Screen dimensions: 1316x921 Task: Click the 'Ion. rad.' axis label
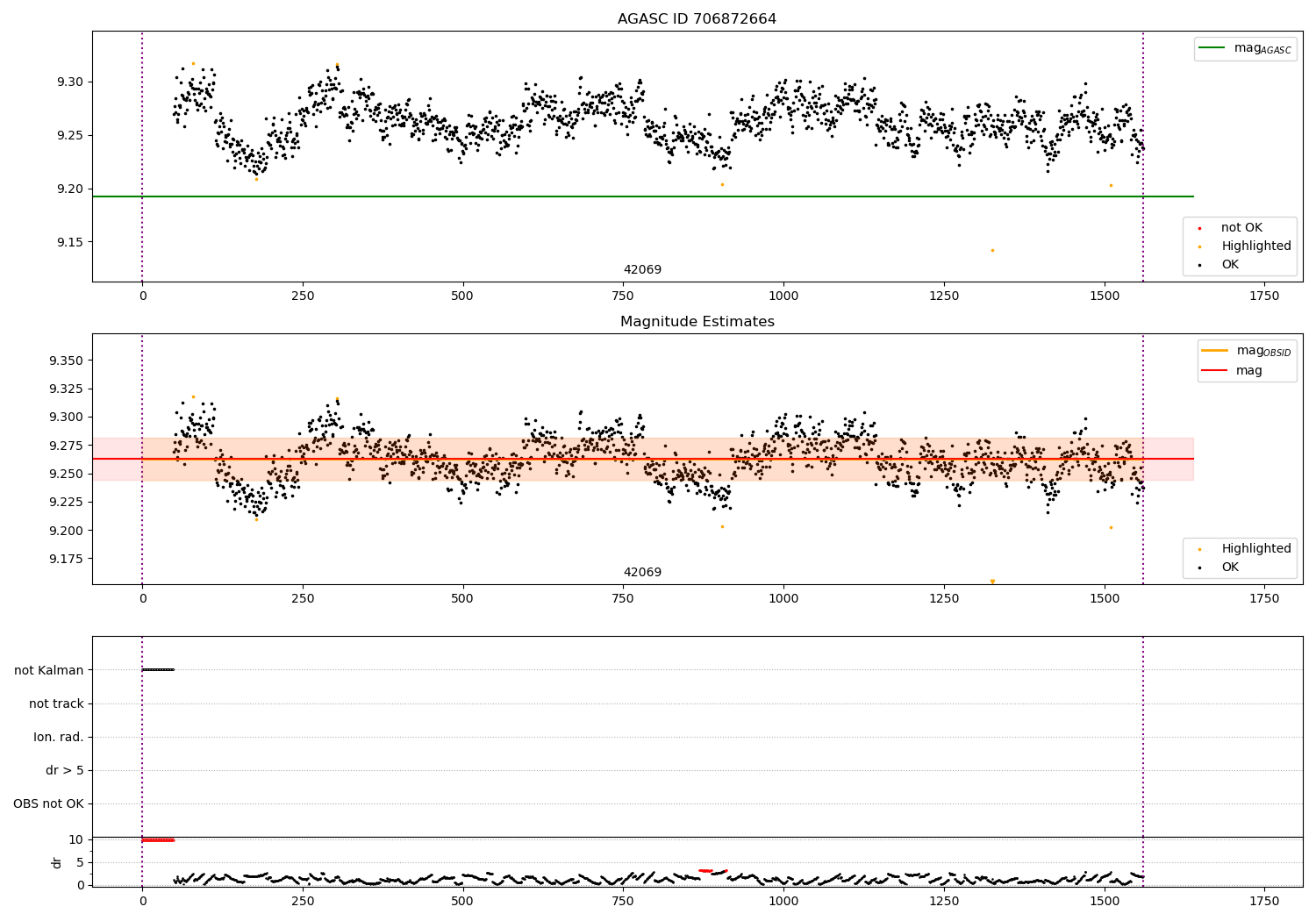click(59, 737)
